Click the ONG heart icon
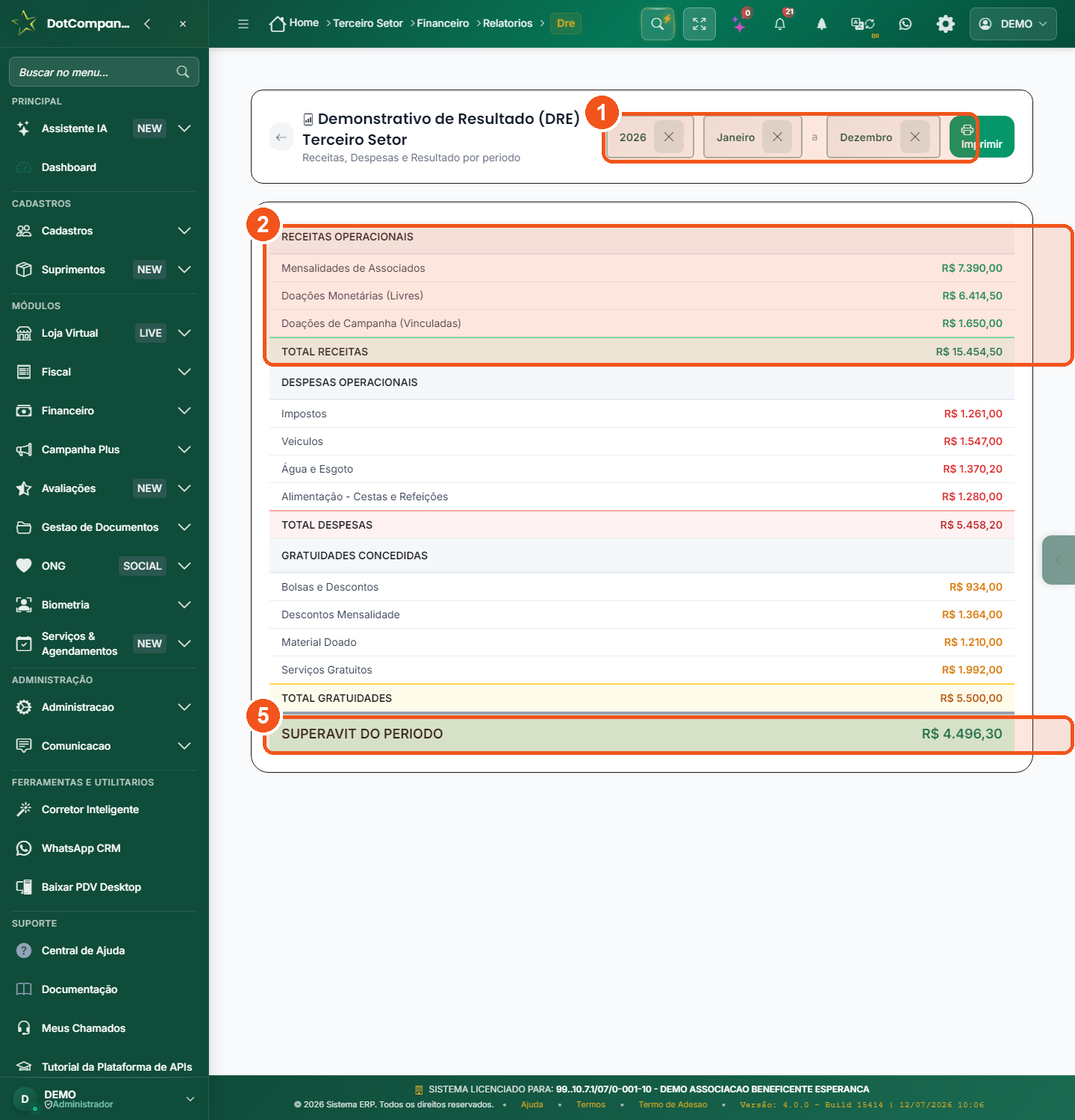The image size is (1075, 1120). (x=24, y=566)
